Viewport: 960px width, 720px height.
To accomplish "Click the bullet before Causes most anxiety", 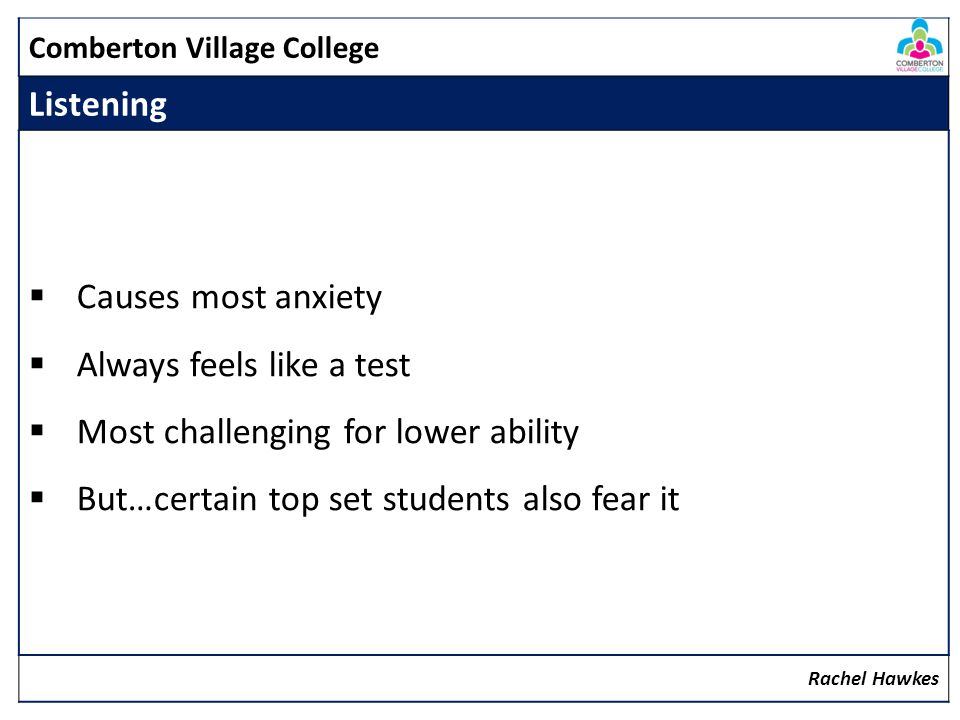I will [37, 296].
